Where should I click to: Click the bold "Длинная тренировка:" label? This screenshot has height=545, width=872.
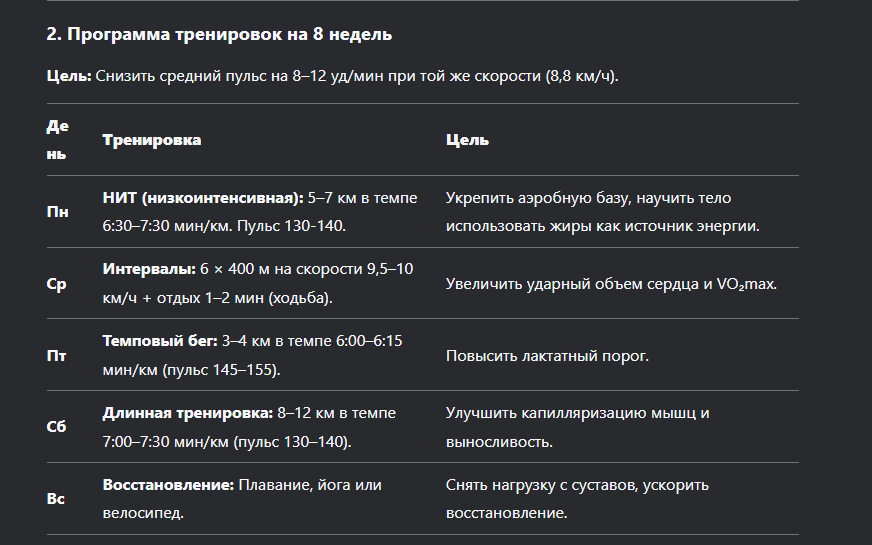click(x=186, y=413)
